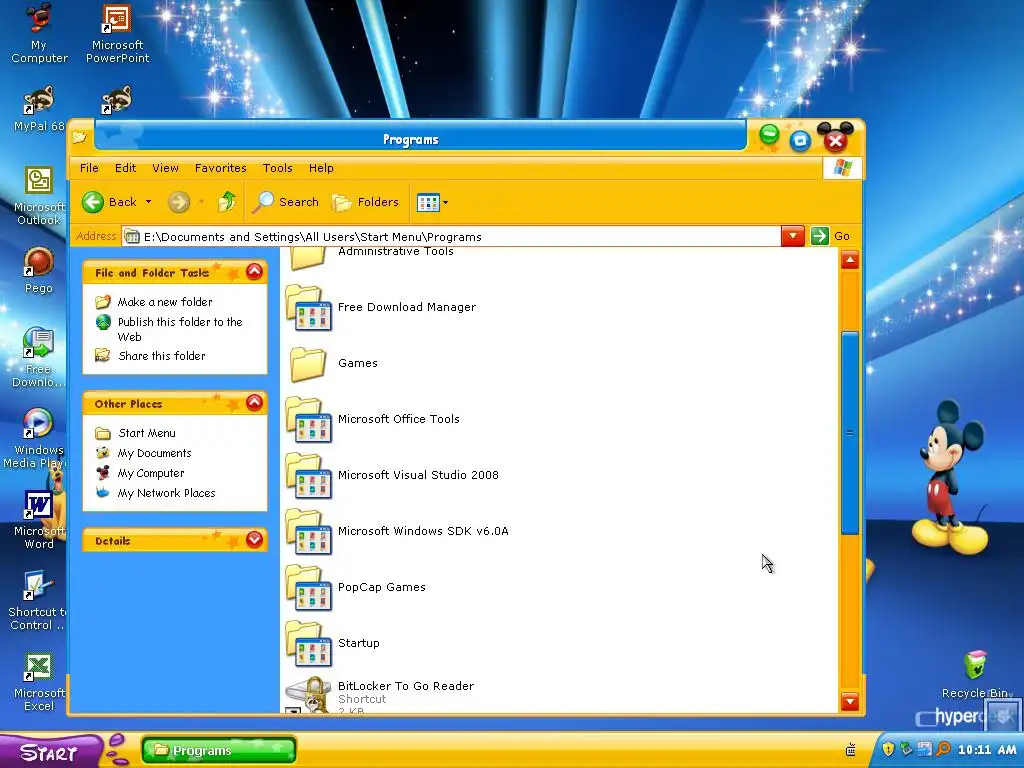Open the Edit menu
The image size is (1024, 768).
coord(125,168)
